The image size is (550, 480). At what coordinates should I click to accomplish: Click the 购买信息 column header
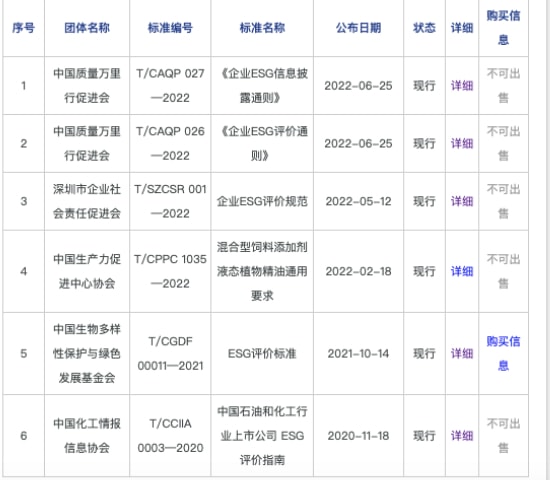503,28
